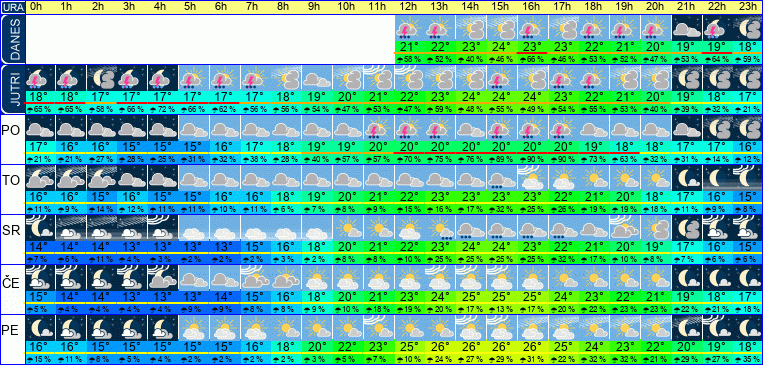Image resolution: width=763 pixels, height=365 pixels.
Task: Select the PO row label
Action: (x=12, y=130)
